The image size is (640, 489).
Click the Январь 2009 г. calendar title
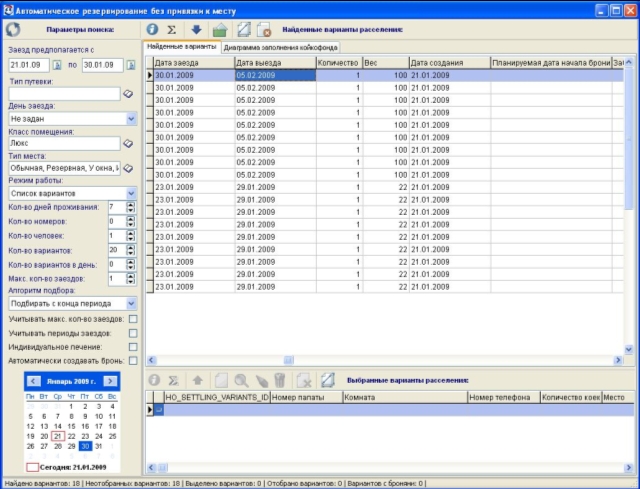71,381
